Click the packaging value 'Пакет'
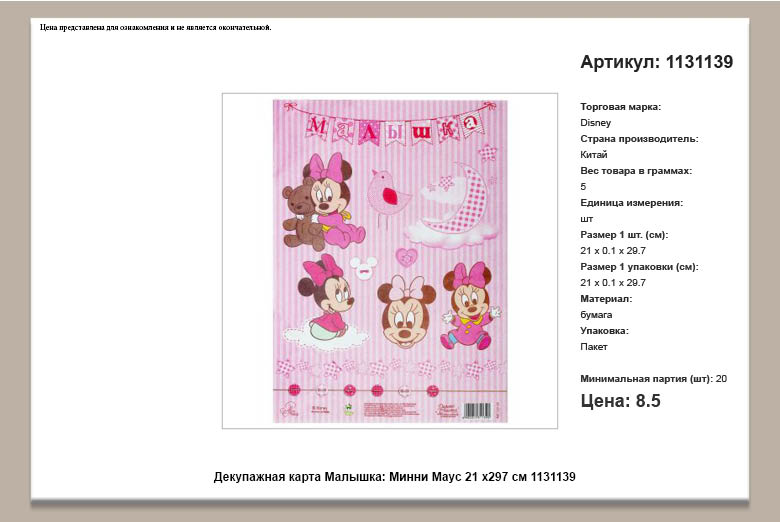Image resolution: width=780 pixels, height=522 pixels. [593, 347]
